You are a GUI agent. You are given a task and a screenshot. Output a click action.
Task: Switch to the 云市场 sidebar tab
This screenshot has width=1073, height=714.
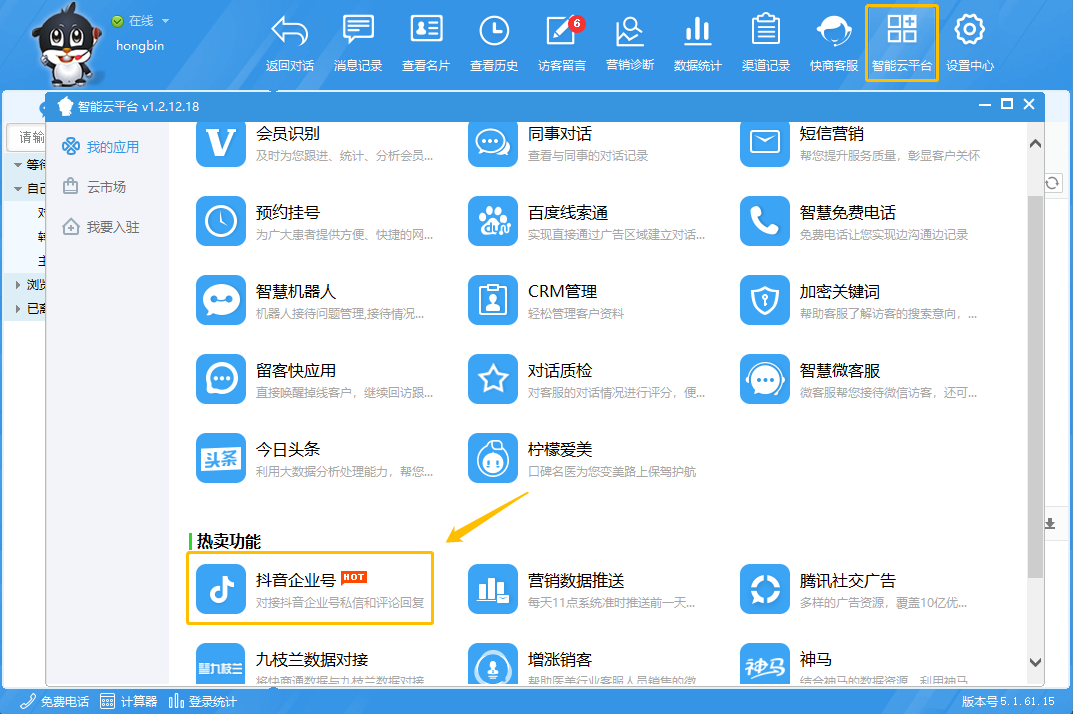(x=105, y=187)
